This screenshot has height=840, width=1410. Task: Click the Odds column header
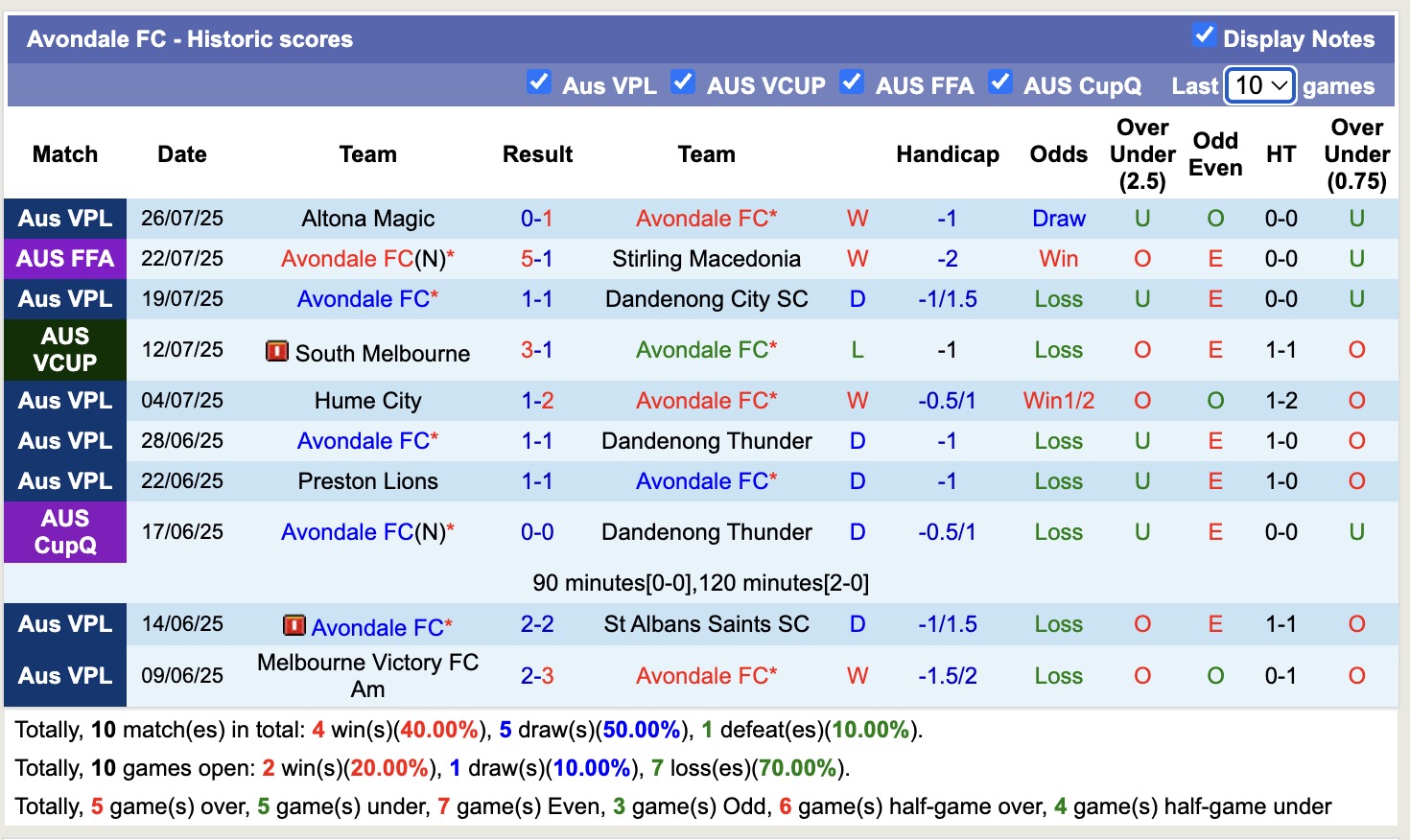tap(1058, 153)
